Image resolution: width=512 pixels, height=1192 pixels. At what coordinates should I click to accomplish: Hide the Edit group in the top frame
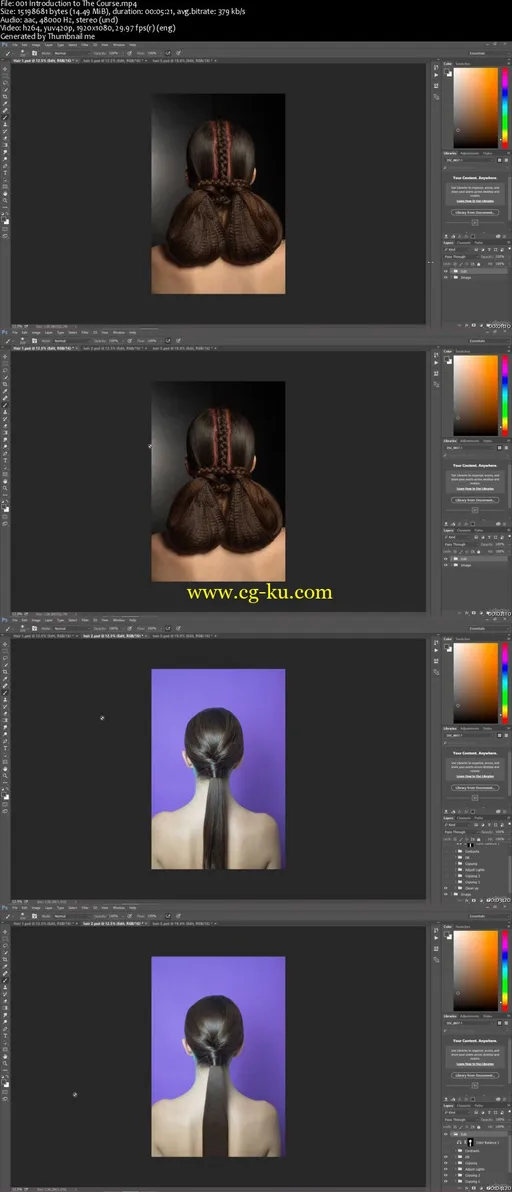tap(446, 271)
